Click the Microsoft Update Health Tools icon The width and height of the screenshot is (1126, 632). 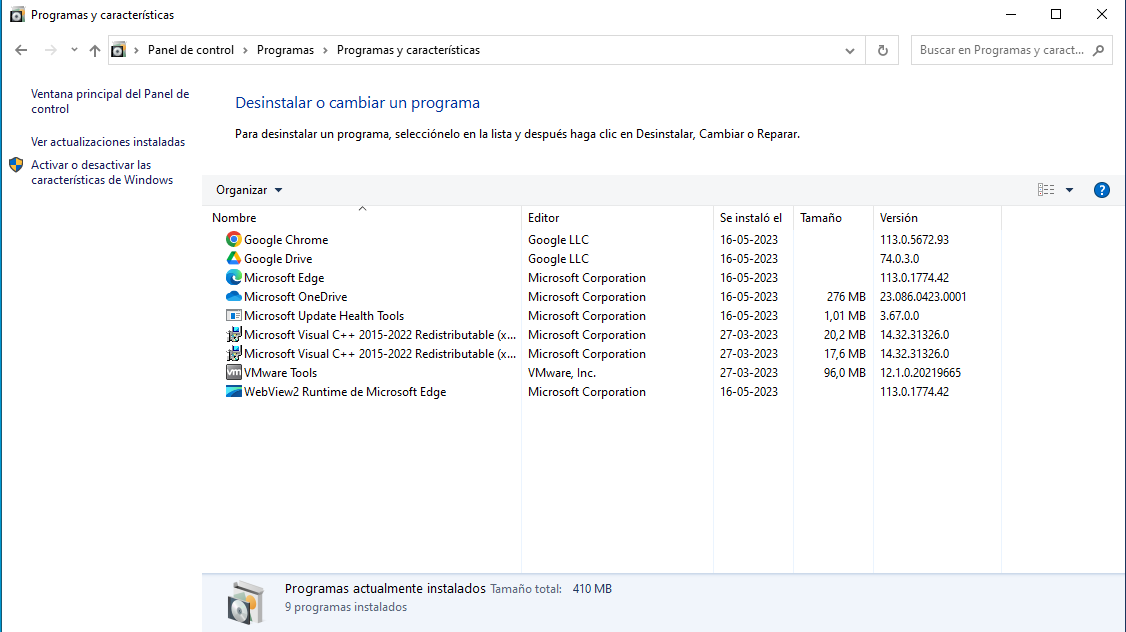pyautogui.click(x=233, y=315)
